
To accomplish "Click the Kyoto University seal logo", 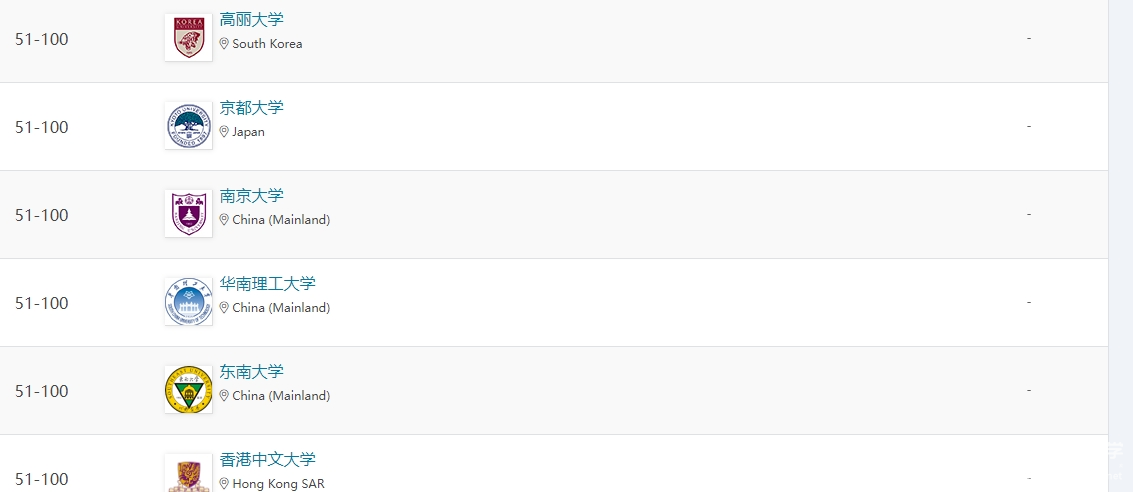I will coord(188,126).
